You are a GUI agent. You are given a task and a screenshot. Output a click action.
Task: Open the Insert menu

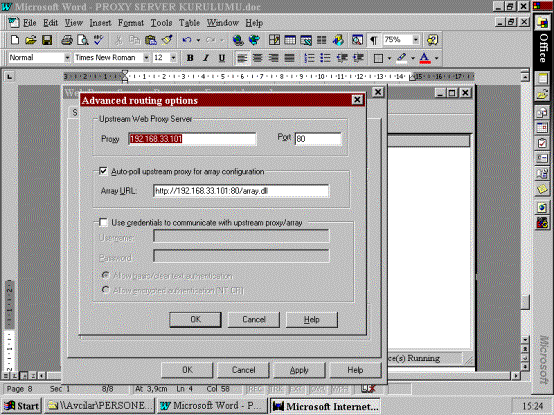[x=100, y=23]
